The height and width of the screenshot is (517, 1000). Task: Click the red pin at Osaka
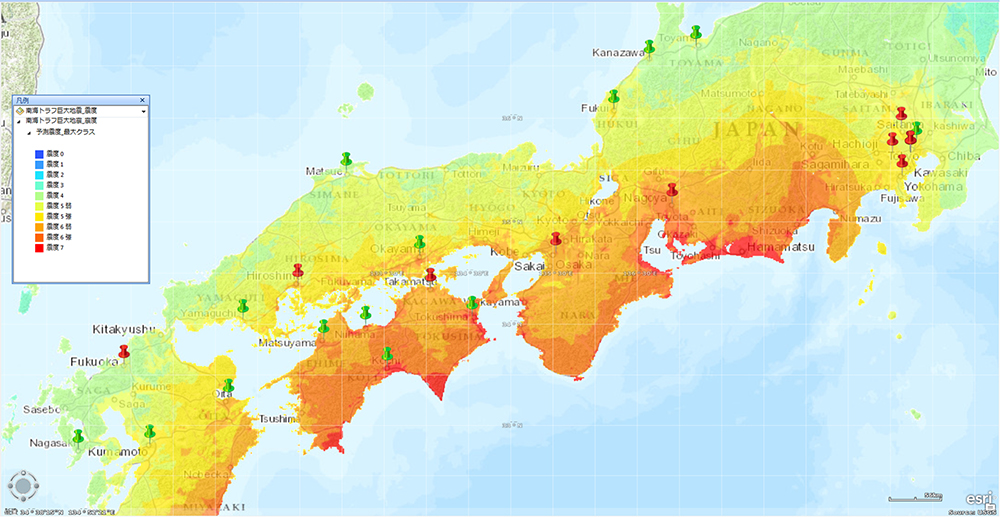pyautogui.click(x=555, y=238)
